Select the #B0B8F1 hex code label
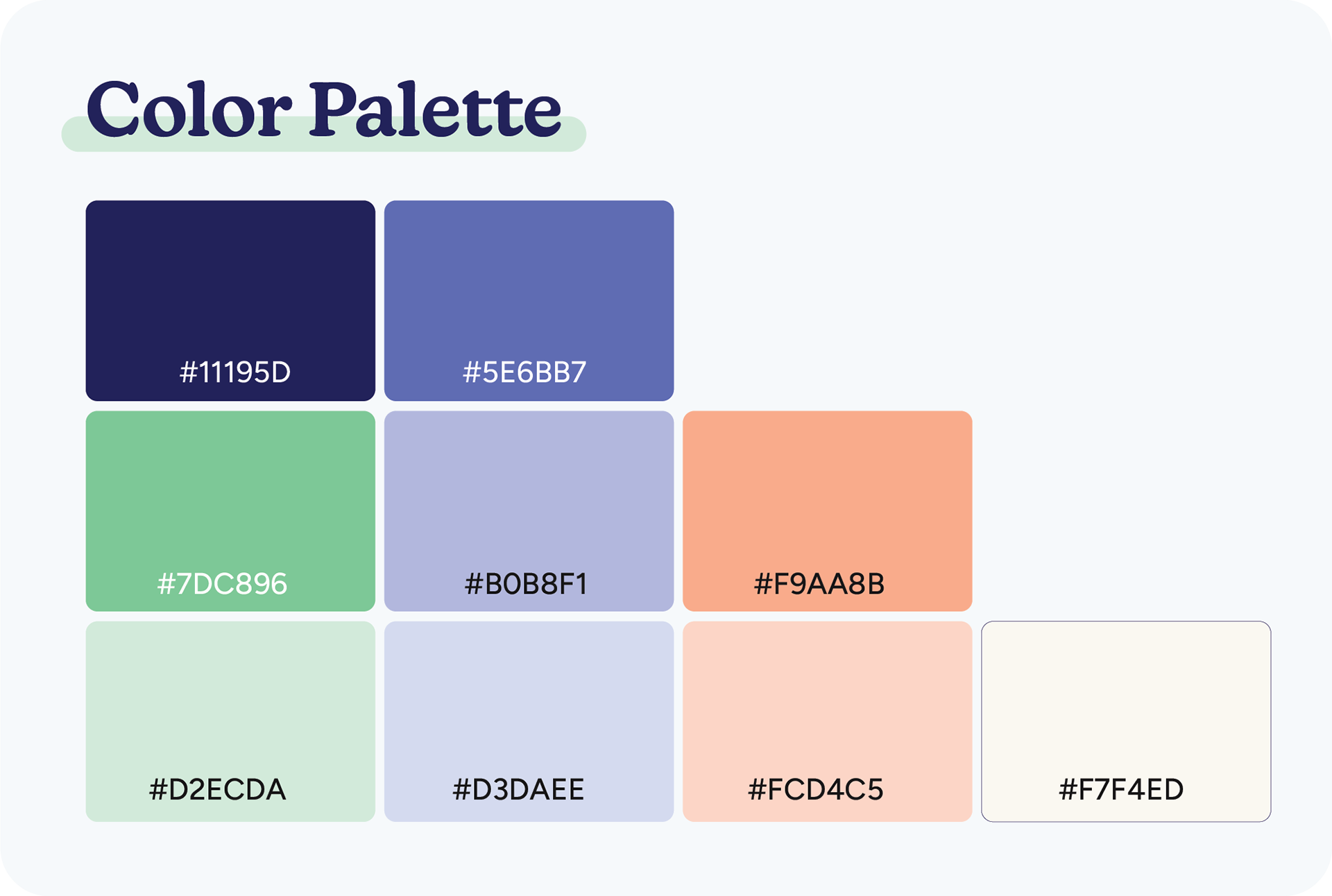Image resolution: width=1332 pixels, height=896 pixels. pos(526,584)
